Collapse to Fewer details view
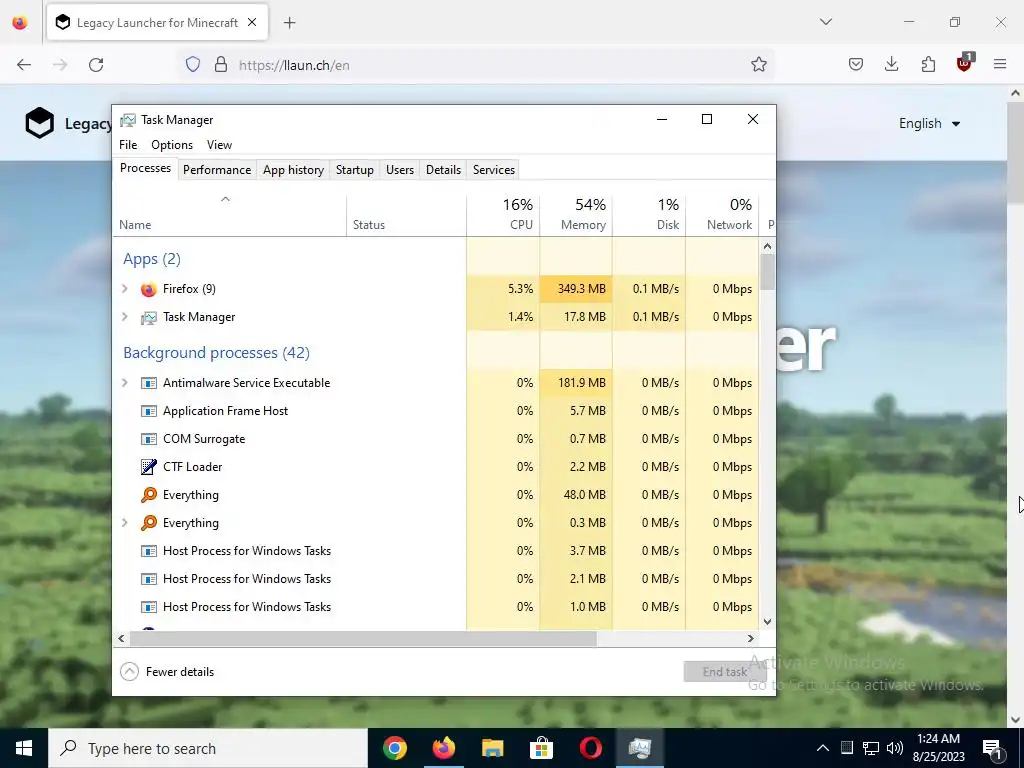This screenshot has width=1024, height=768. click(x=167, y=672)
